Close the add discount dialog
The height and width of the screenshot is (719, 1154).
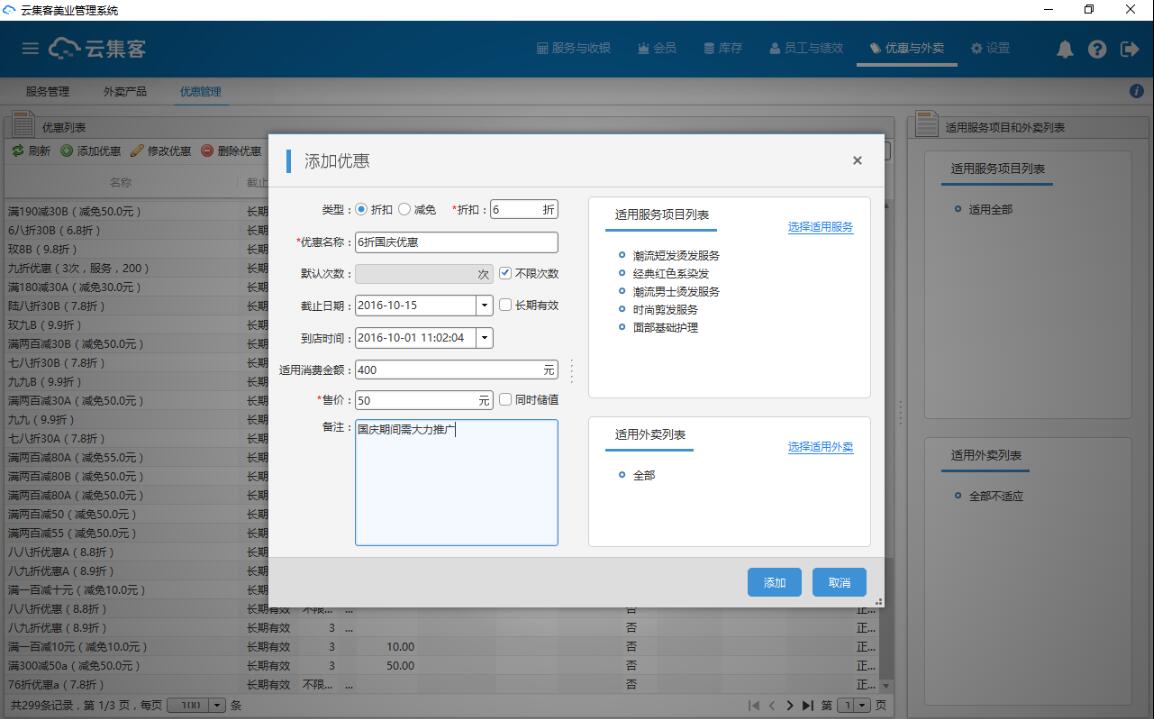pyautogui.click(x=857, y=160)
